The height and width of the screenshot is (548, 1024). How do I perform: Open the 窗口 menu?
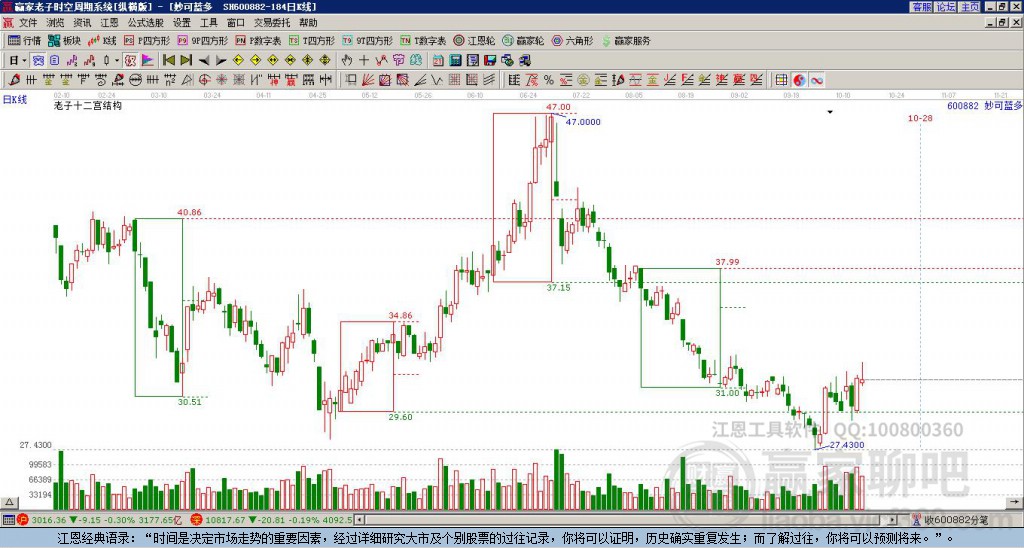pos(236,23)
